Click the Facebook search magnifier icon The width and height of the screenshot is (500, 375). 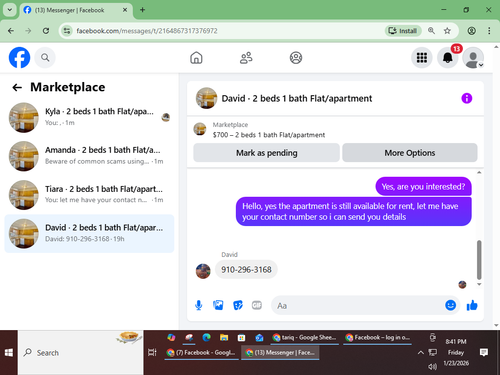coord(45,58)
